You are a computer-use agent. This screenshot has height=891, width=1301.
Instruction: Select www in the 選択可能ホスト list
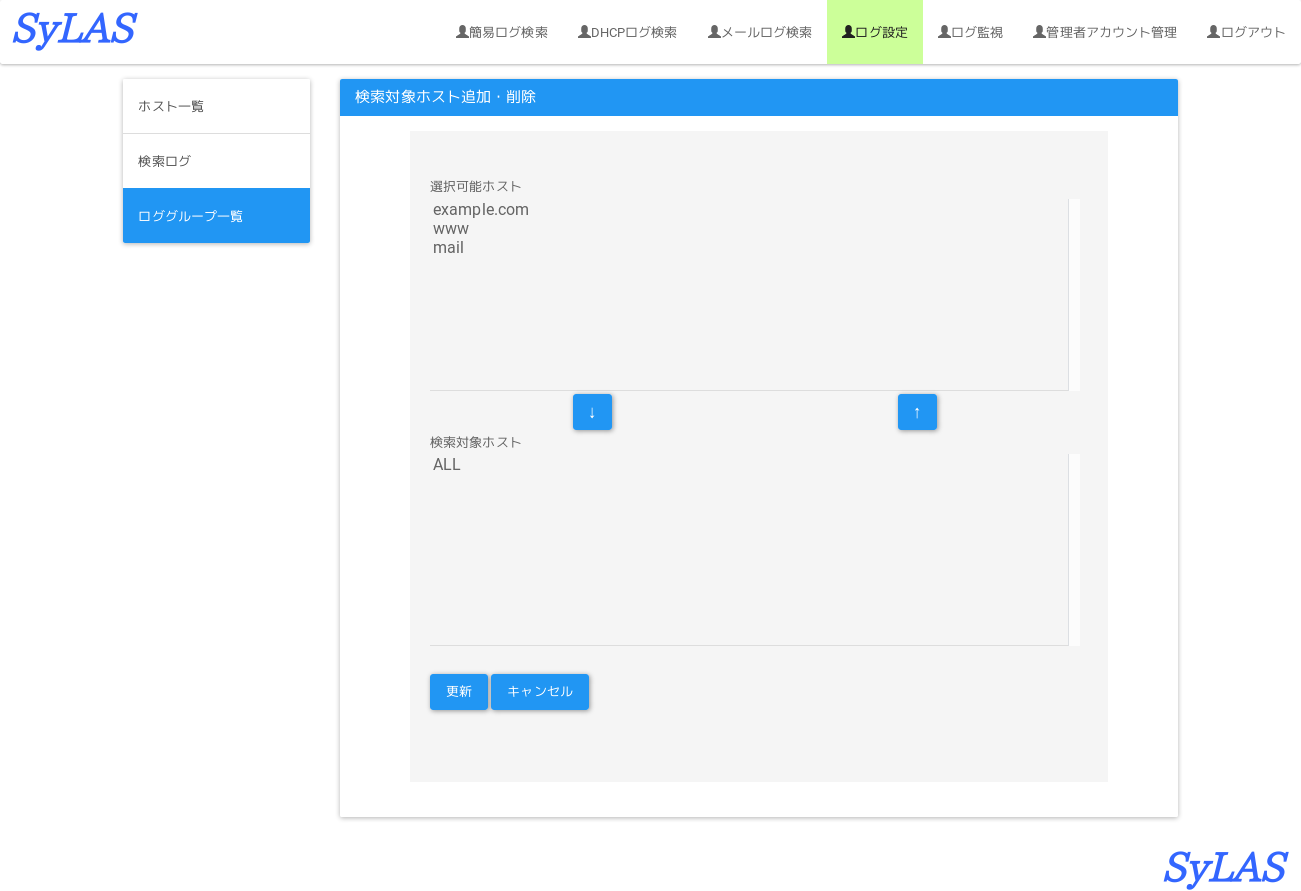click(x=749, y=229)
